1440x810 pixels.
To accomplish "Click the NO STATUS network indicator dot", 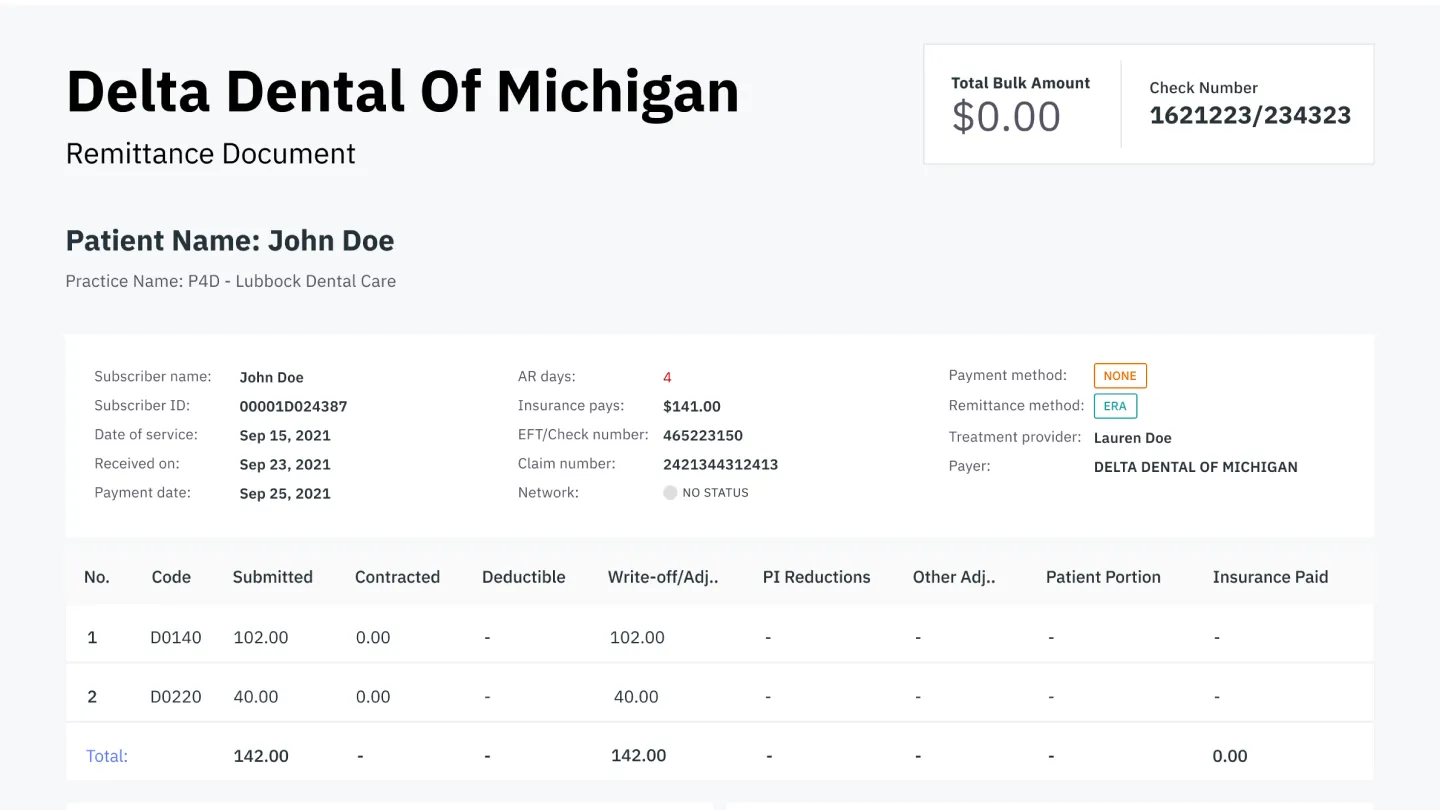I will [670, 492].
